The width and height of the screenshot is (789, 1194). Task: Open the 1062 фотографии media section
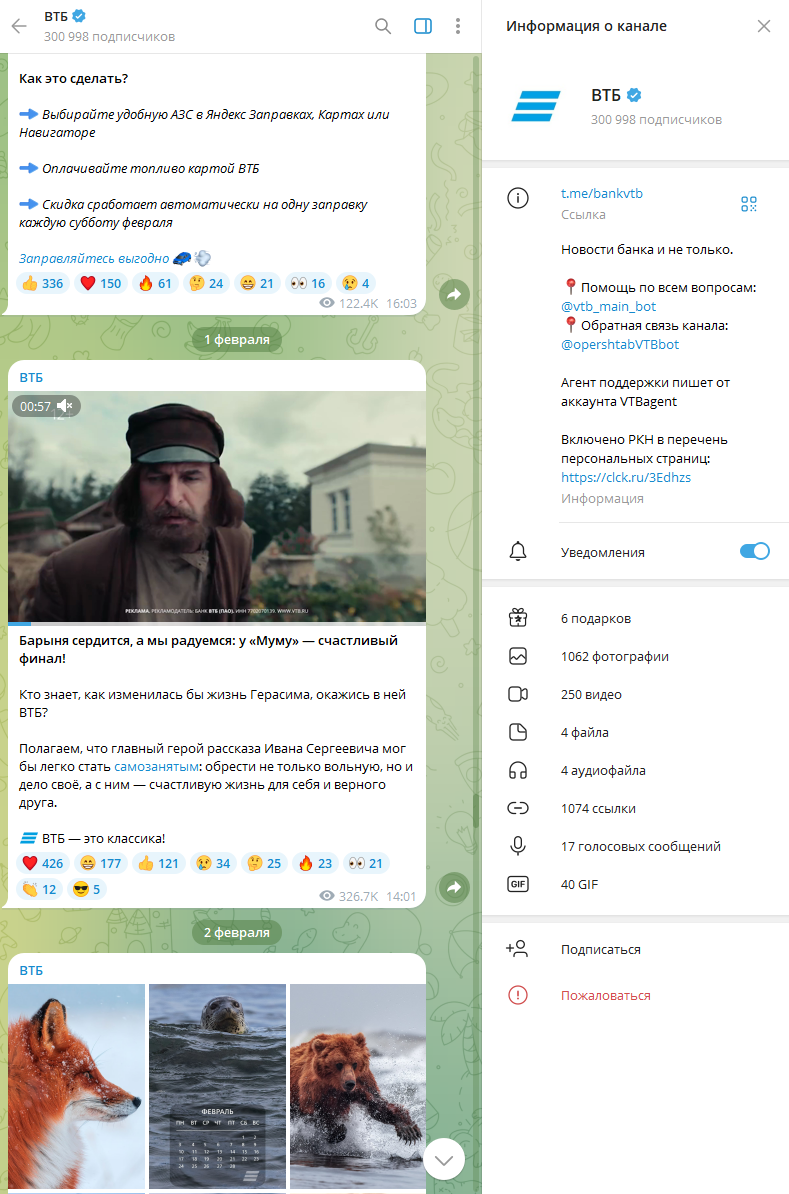[x=635, y=656]
